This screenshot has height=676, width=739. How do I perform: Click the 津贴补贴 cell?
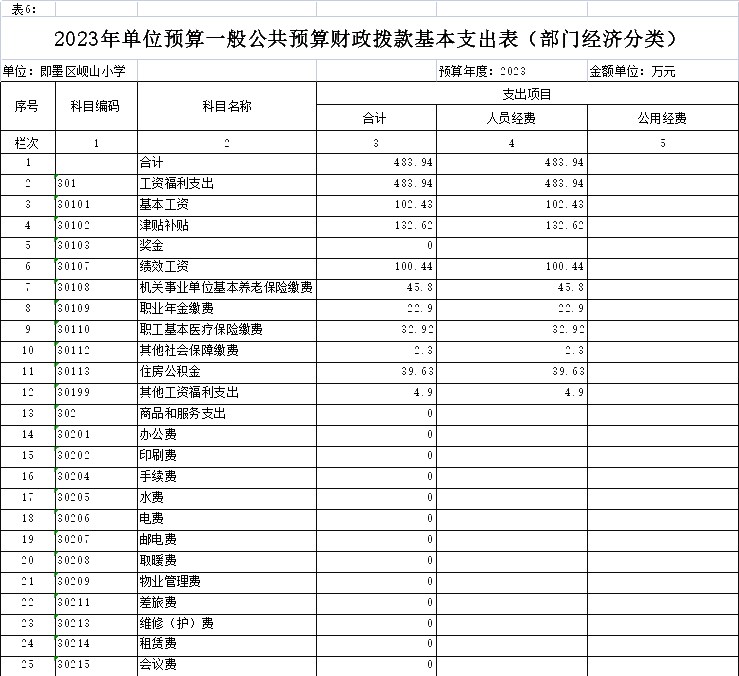tap(226, 226)
